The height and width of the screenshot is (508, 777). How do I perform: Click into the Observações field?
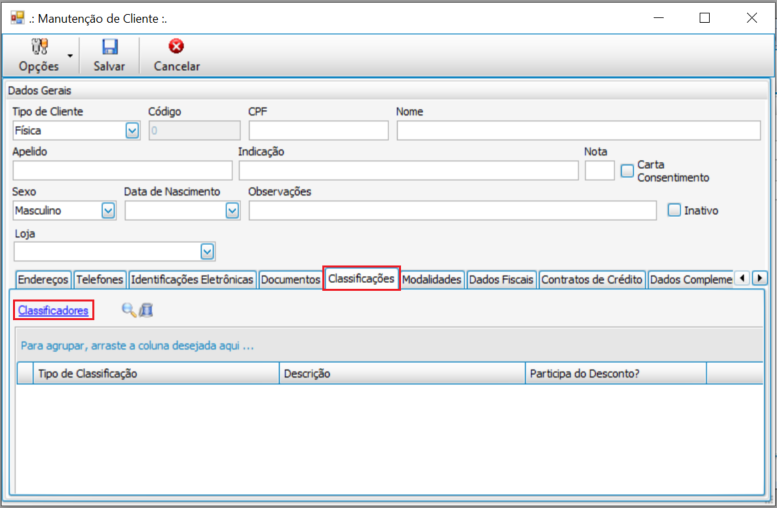(x=452, y=211)
